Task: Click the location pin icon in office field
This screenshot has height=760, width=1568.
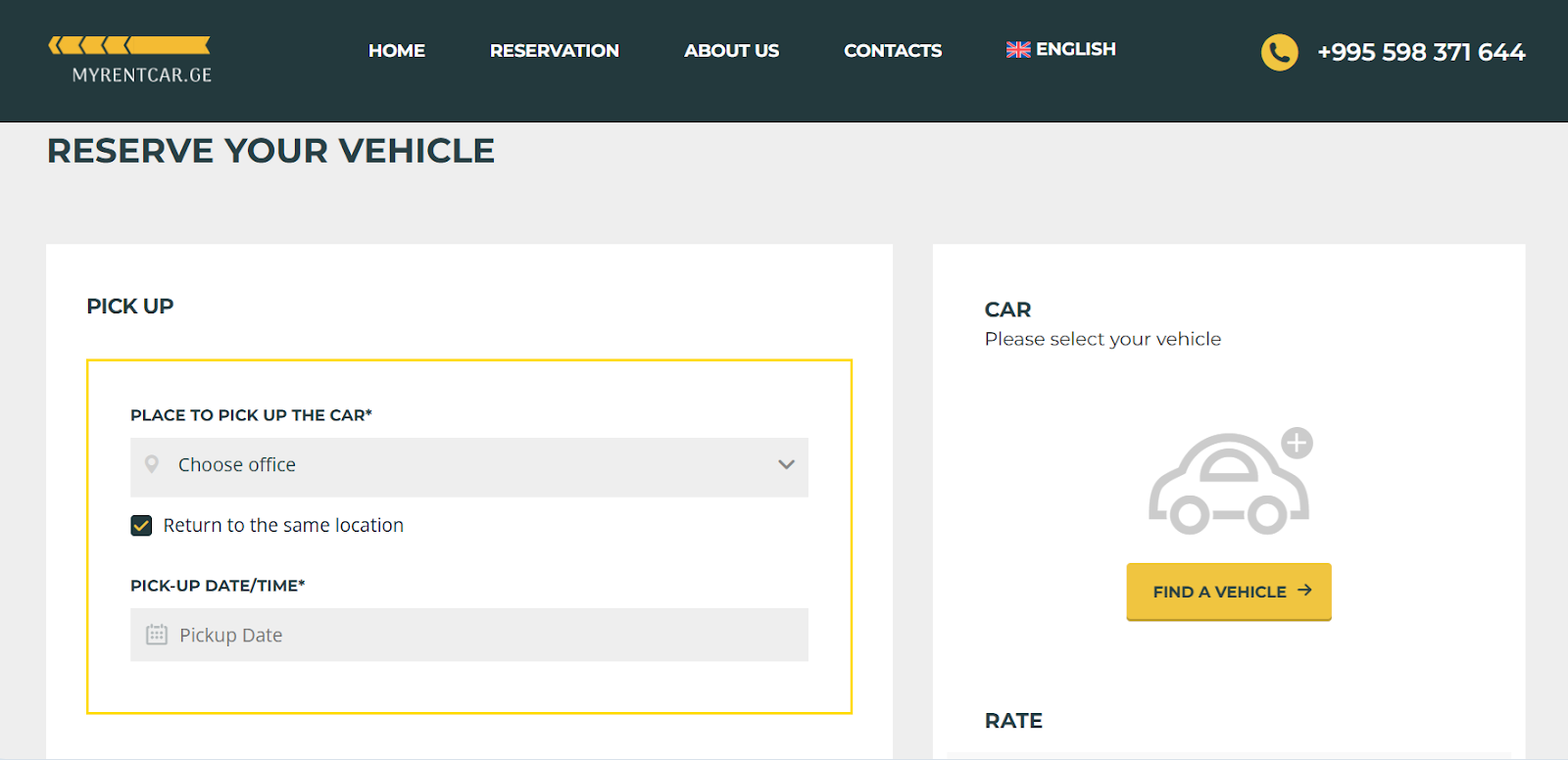Action: click(152, 464)
